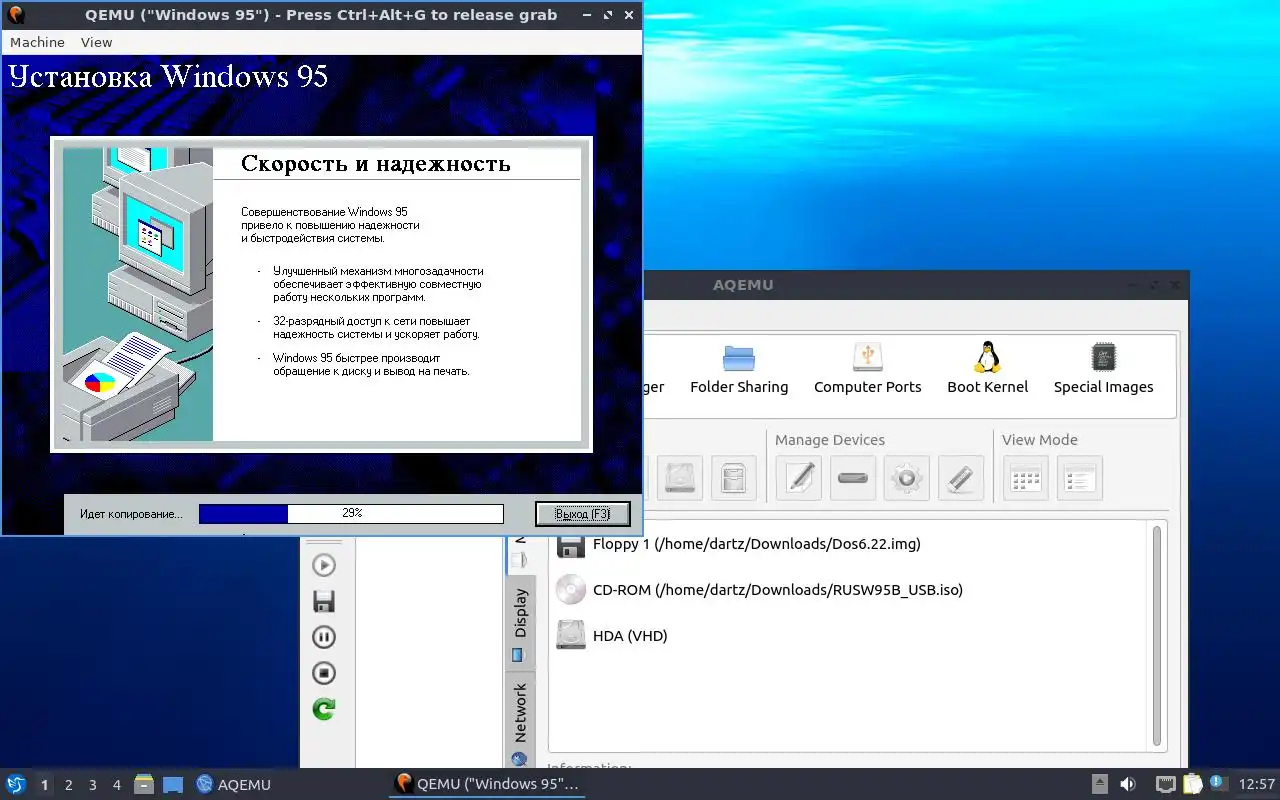
Task: Open Computer Ports settings in AQEMU
Action: click(x=867, y=368)
